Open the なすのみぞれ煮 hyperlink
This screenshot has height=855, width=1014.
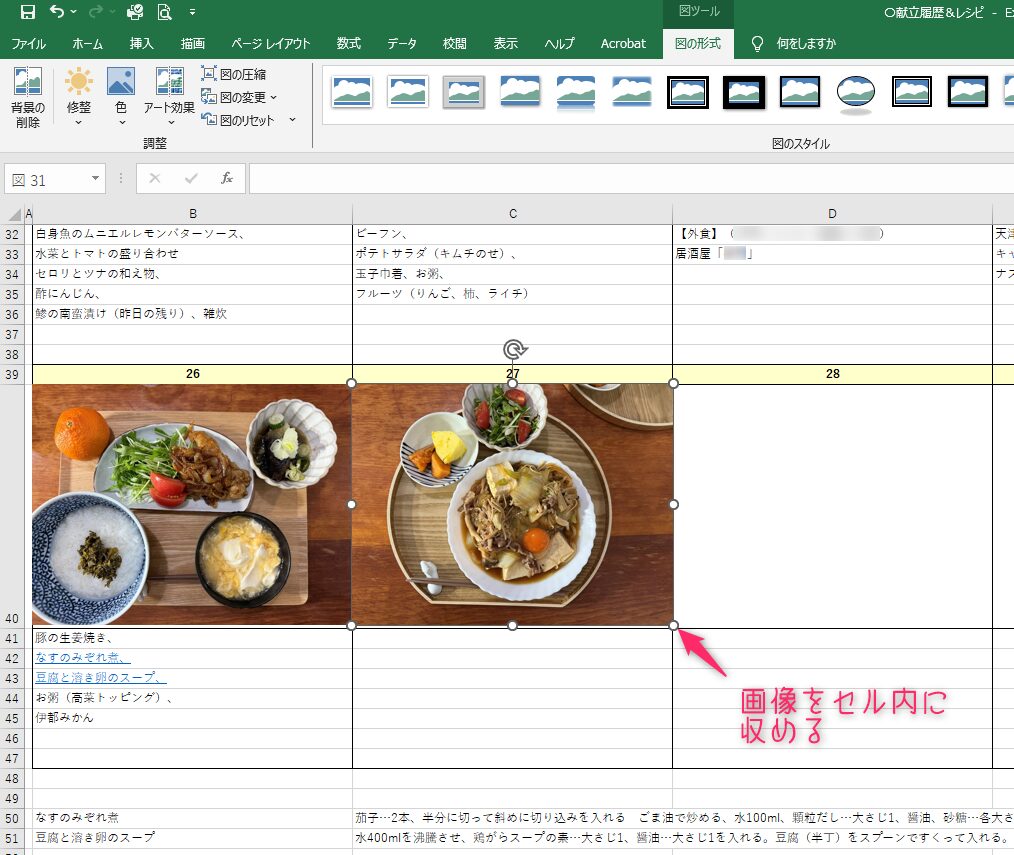(82, 657)
